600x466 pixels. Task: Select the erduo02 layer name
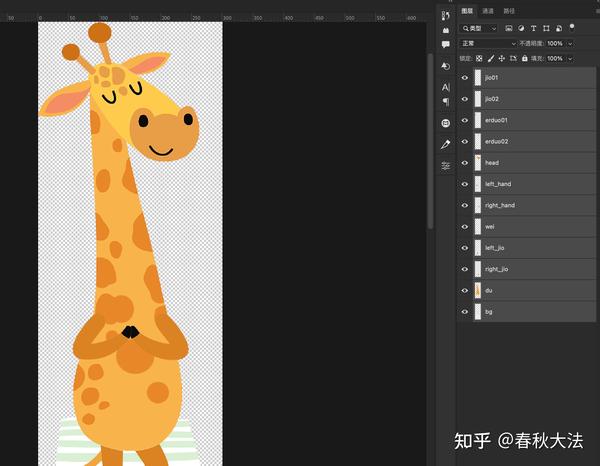coord(496,142)
